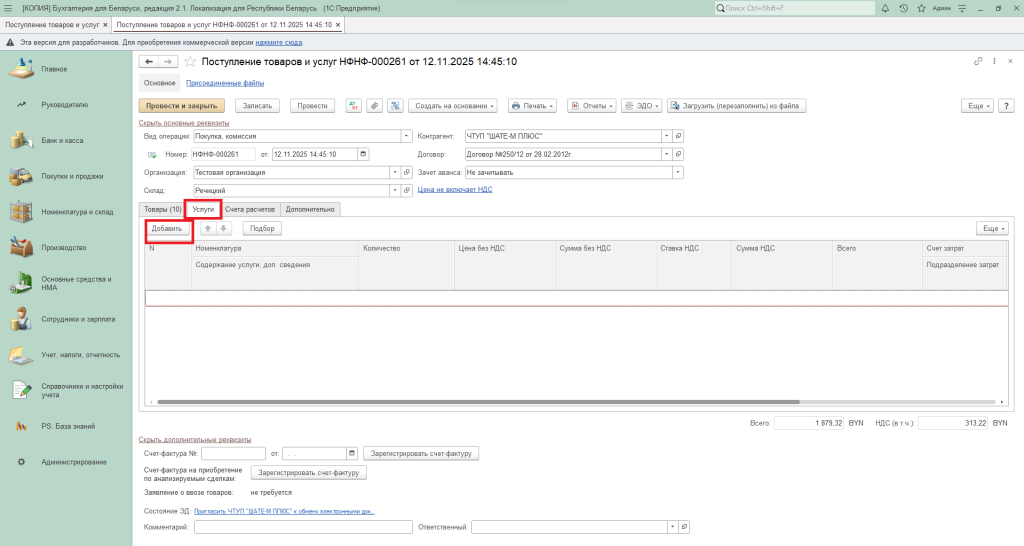This screenshot has width=1024, height=546.
Task: Click into the Комментарий input field
Action: pos(303,527)
